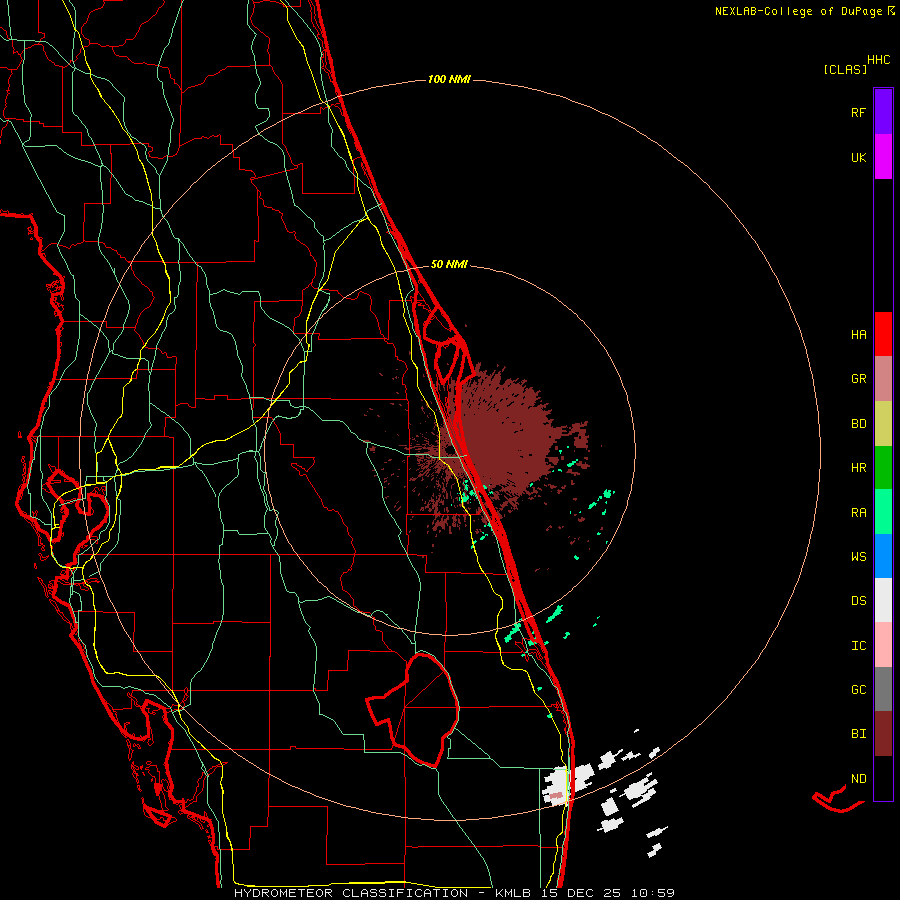900x900 pixels.
Task: Click the GC gray legend color block
Action: pyautogui.click(x=883, y=689)
